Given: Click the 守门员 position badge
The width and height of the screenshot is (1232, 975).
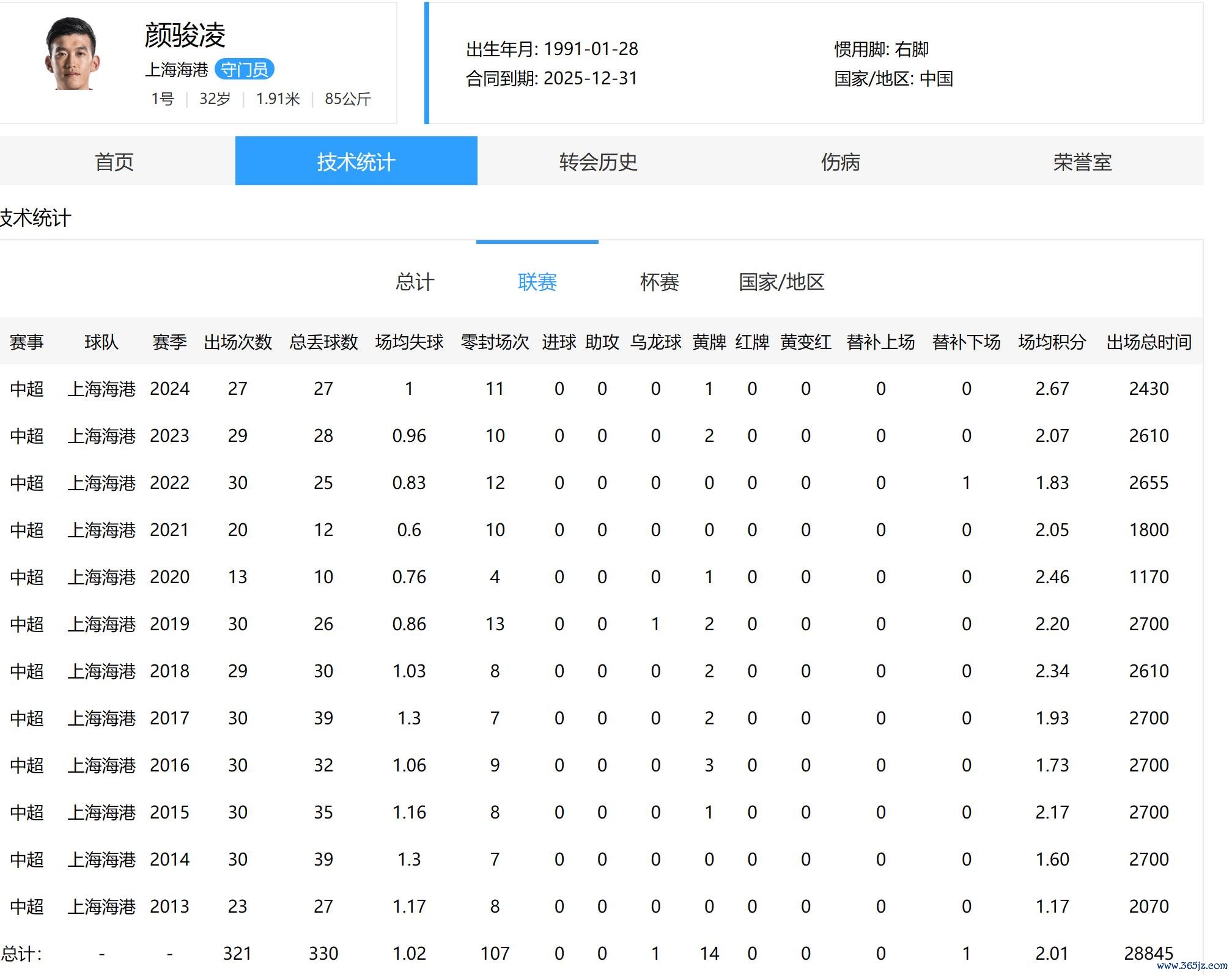Looking at the screenshot, I should 245,70.
